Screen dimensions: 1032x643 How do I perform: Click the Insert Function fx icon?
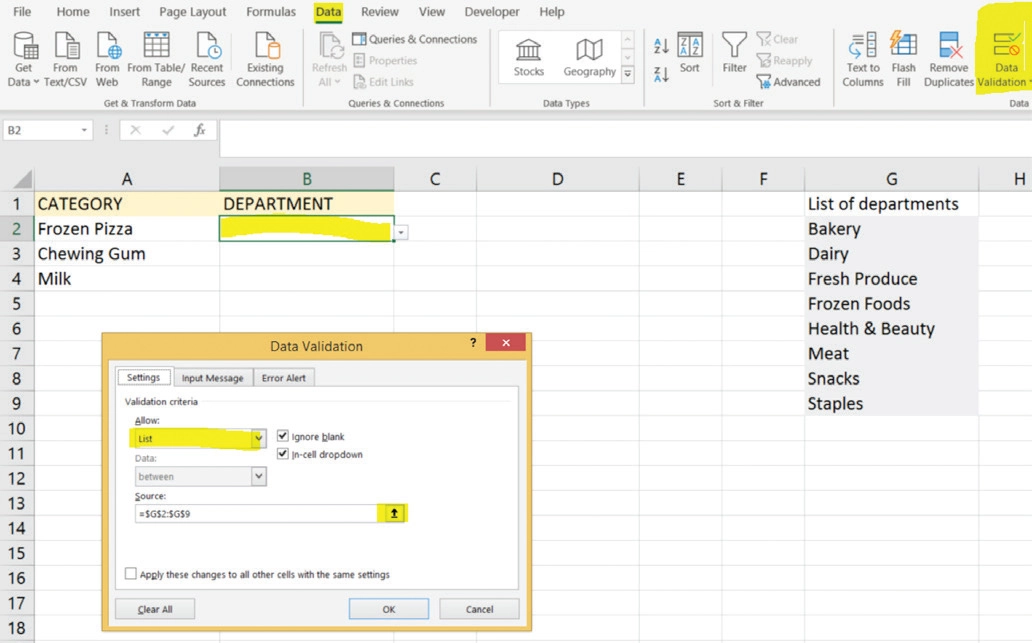tap(199, 130)
